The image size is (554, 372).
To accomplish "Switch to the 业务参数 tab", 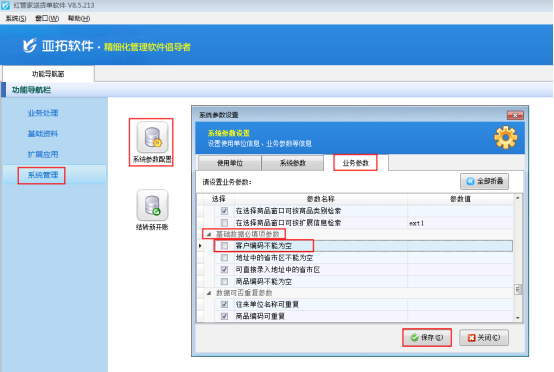I will 355,163.
